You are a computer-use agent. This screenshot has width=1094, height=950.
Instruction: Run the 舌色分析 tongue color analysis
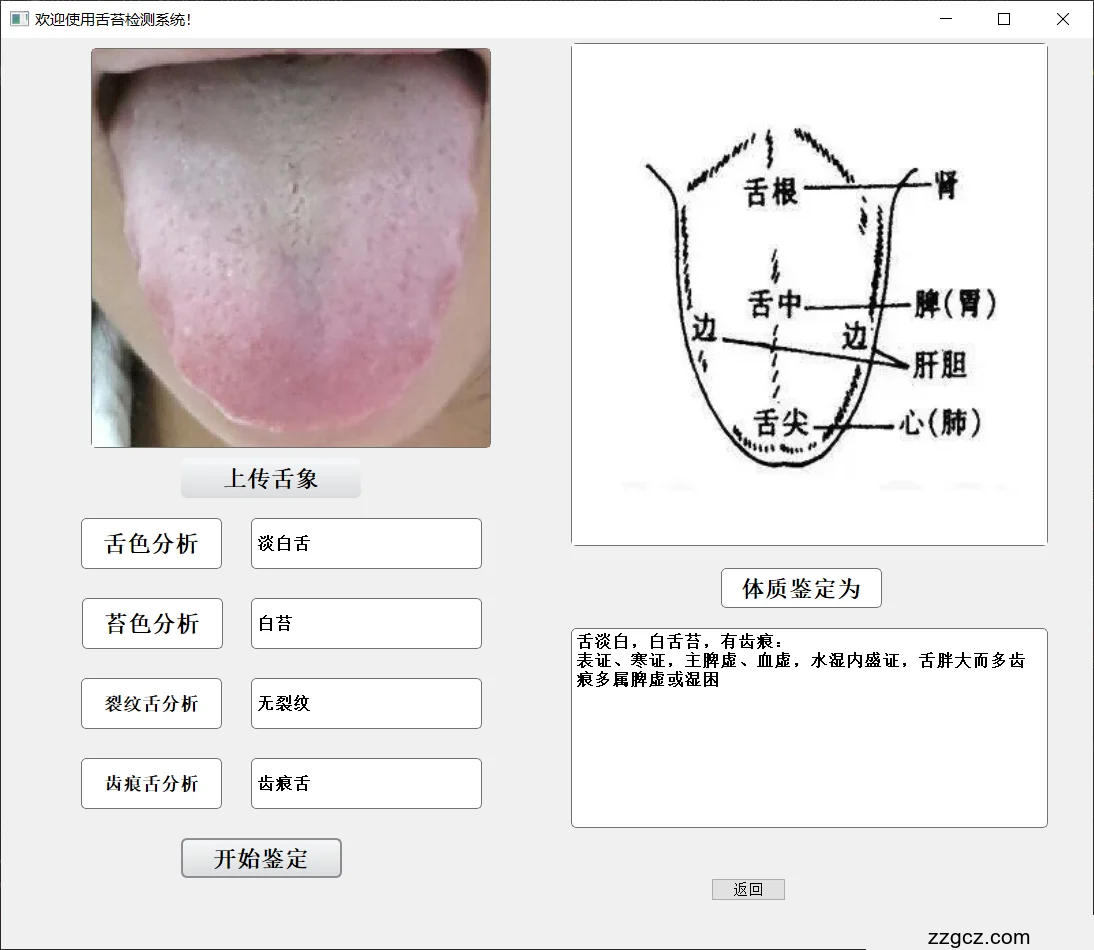[151, 544]
